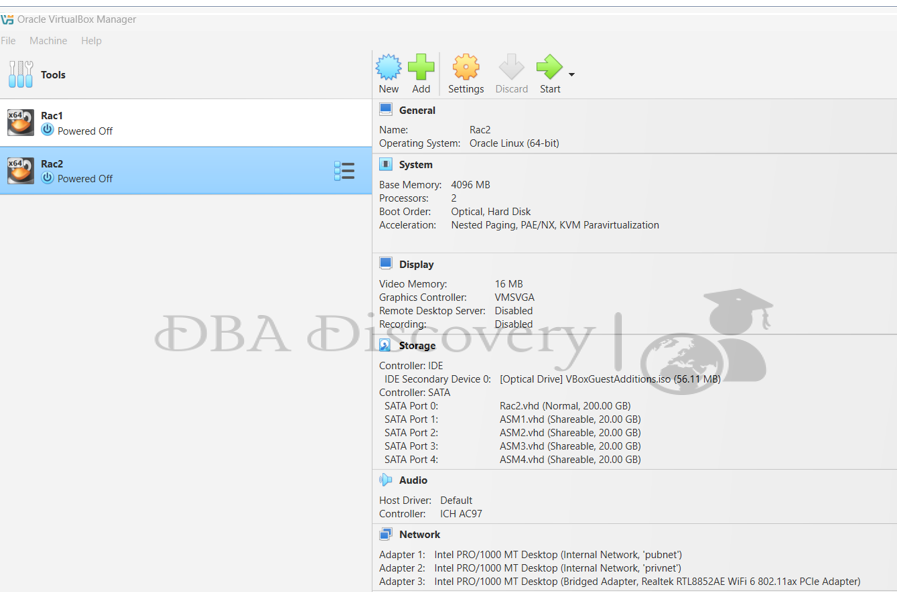The height and width of the screenshot is (592, 897).
Task: Click the VBoxGuestAdditions.iso optical drive entry
Action: (610, 379)
